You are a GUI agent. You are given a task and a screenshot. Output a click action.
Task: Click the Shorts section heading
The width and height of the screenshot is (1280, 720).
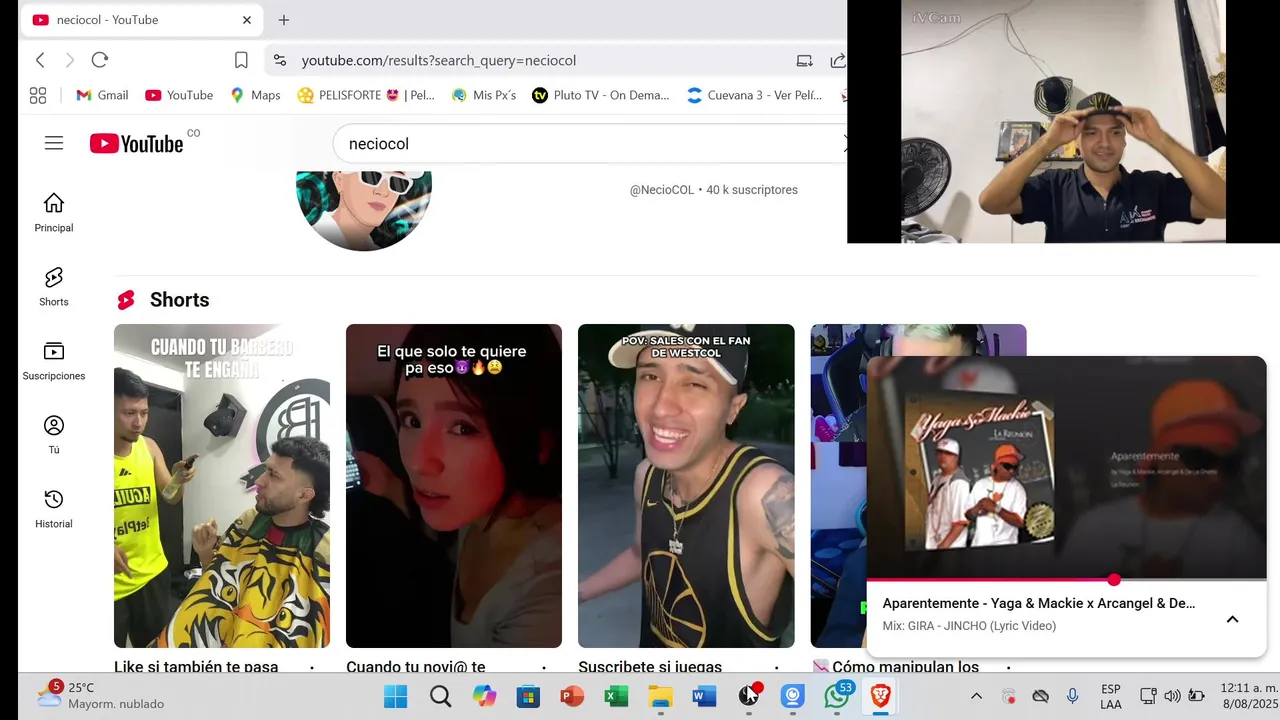[x=180, y=300]
